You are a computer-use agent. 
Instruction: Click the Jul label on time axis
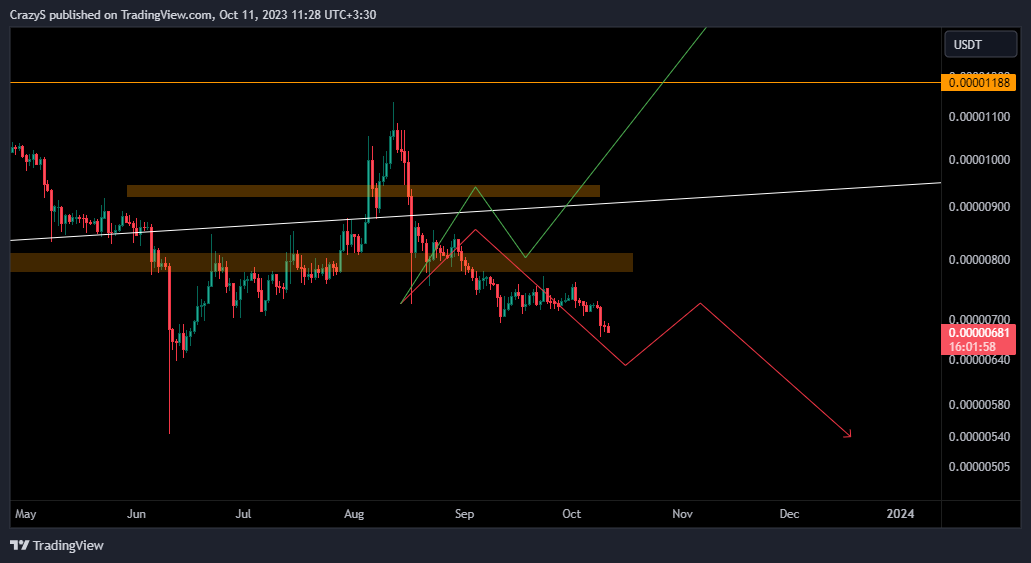tap(243, 514)
